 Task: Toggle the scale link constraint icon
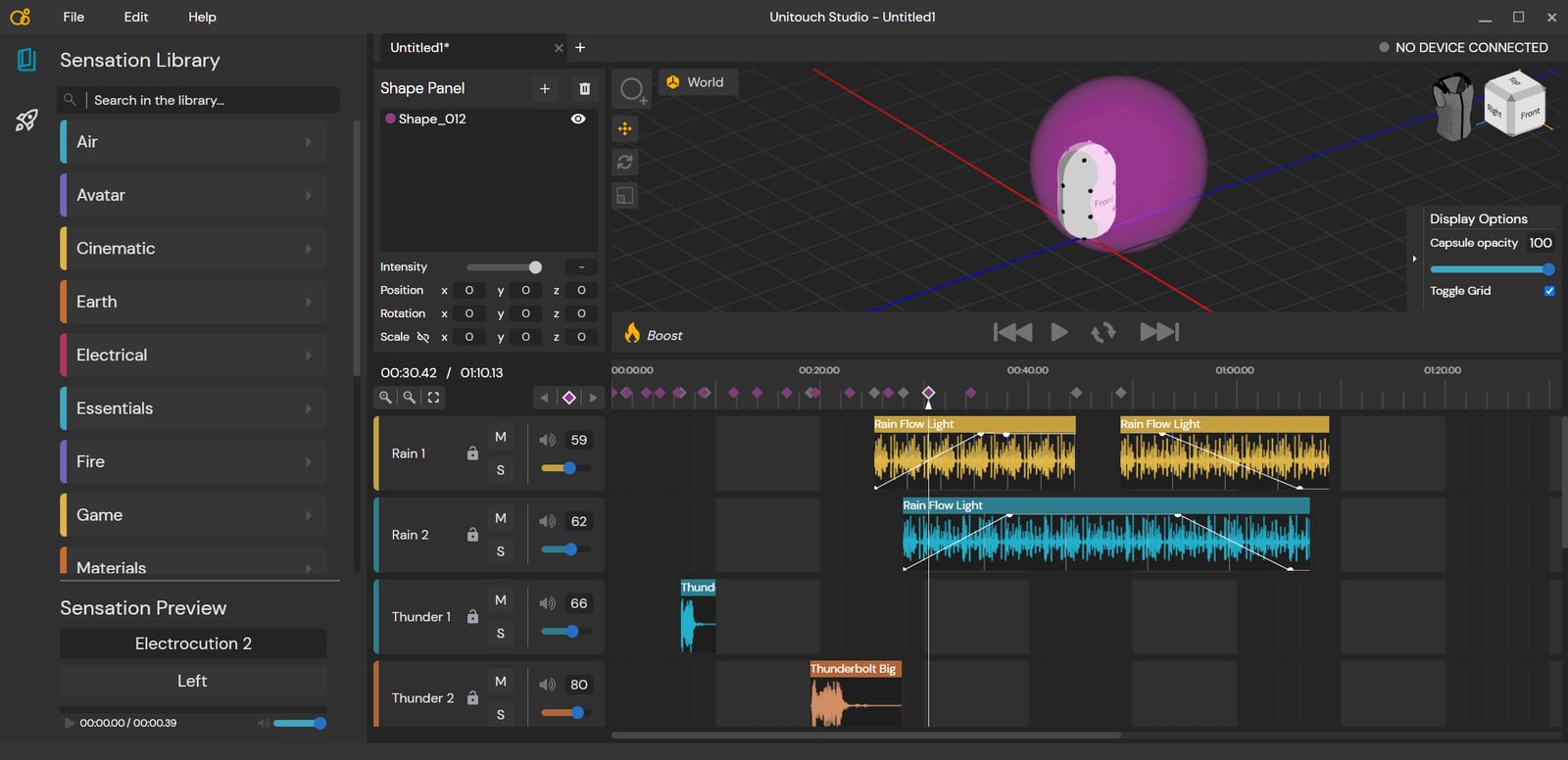[423, 337]
